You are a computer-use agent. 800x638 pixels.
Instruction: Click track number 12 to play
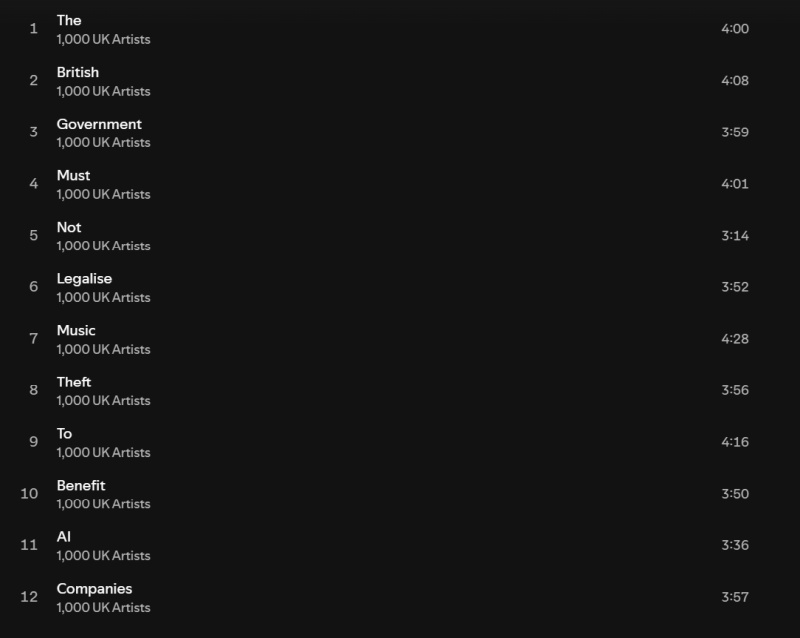29,597
